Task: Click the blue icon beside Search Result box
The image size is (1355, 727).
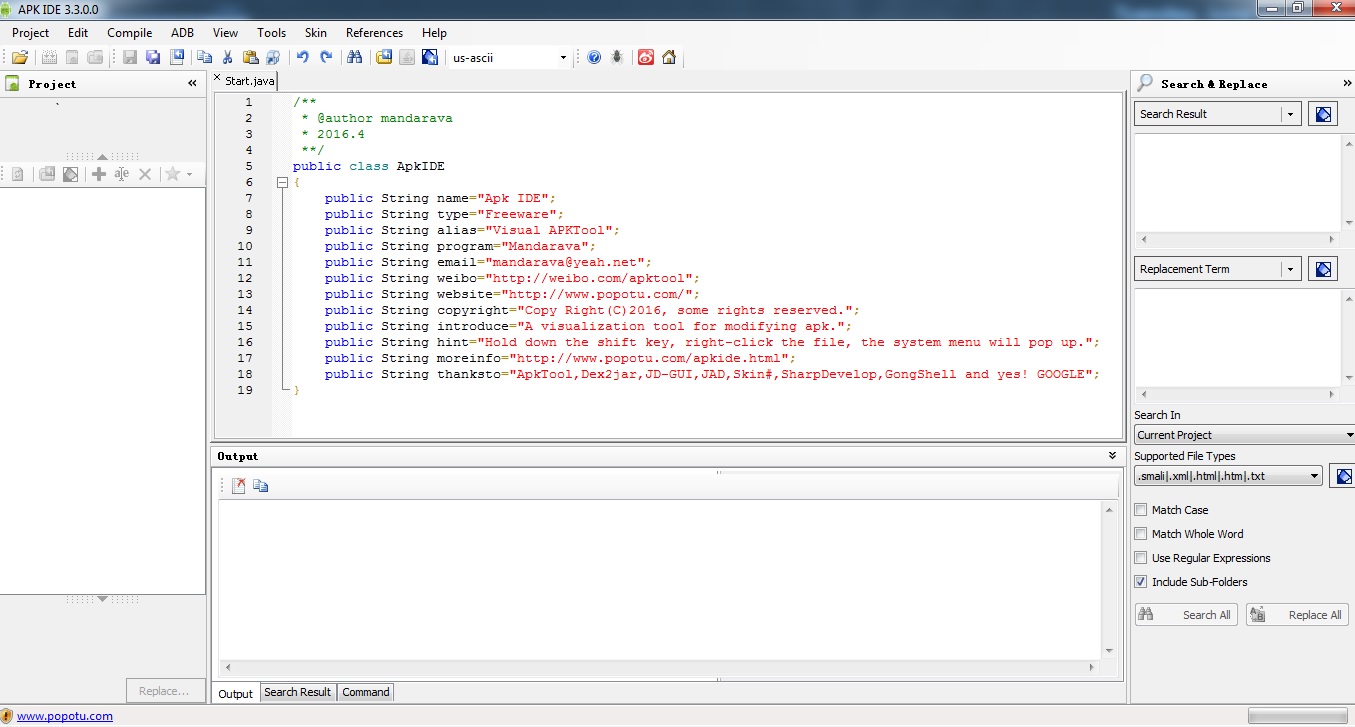Action: (1323, 114)
